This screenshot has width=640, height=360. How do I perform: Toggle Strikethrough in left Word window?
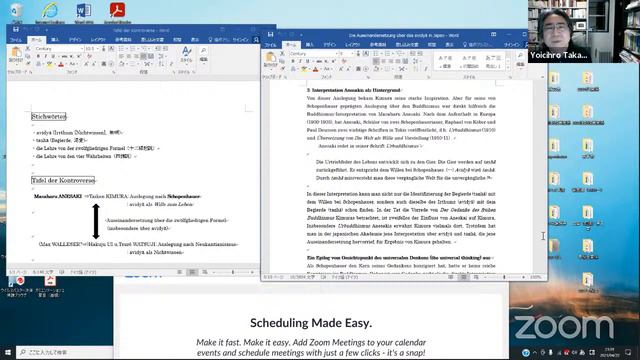tap(64, 56)
